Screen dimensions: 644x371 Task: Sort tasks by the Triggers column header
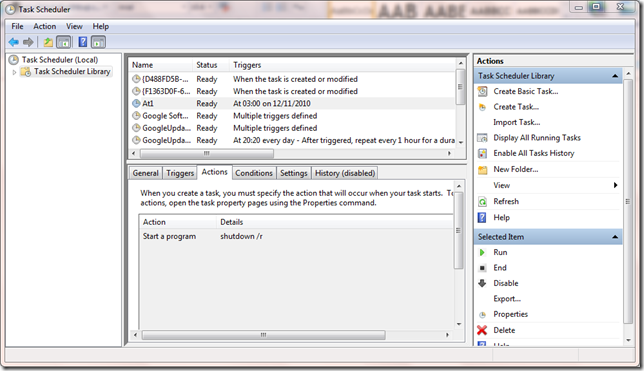pos(343,65)
